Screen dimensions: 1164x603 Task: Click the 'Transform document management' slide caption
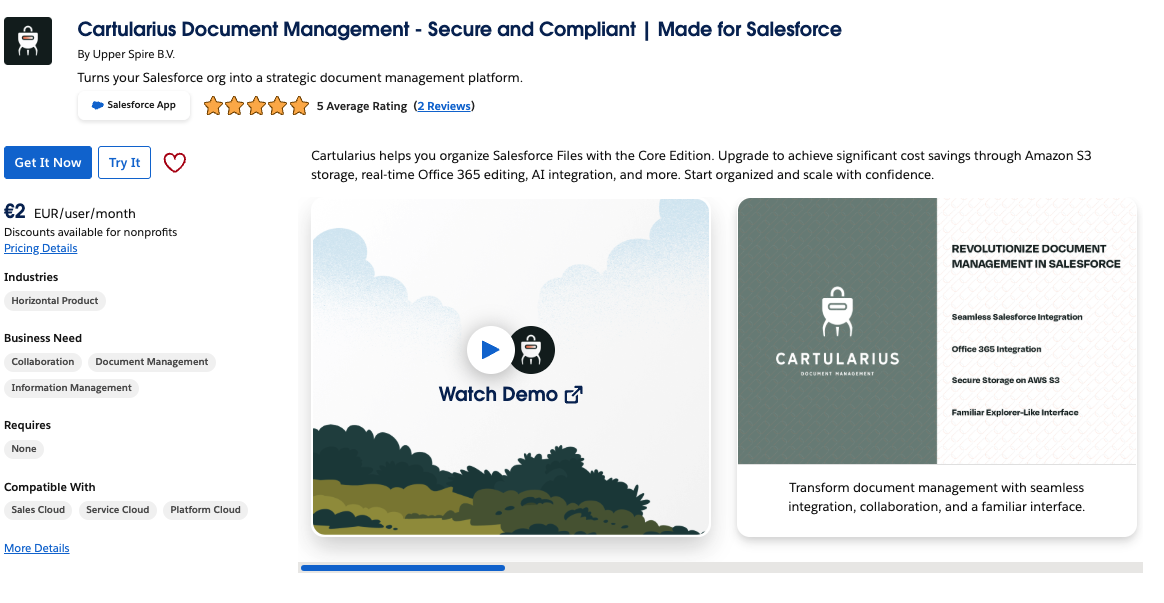click(x=937, y=498)
